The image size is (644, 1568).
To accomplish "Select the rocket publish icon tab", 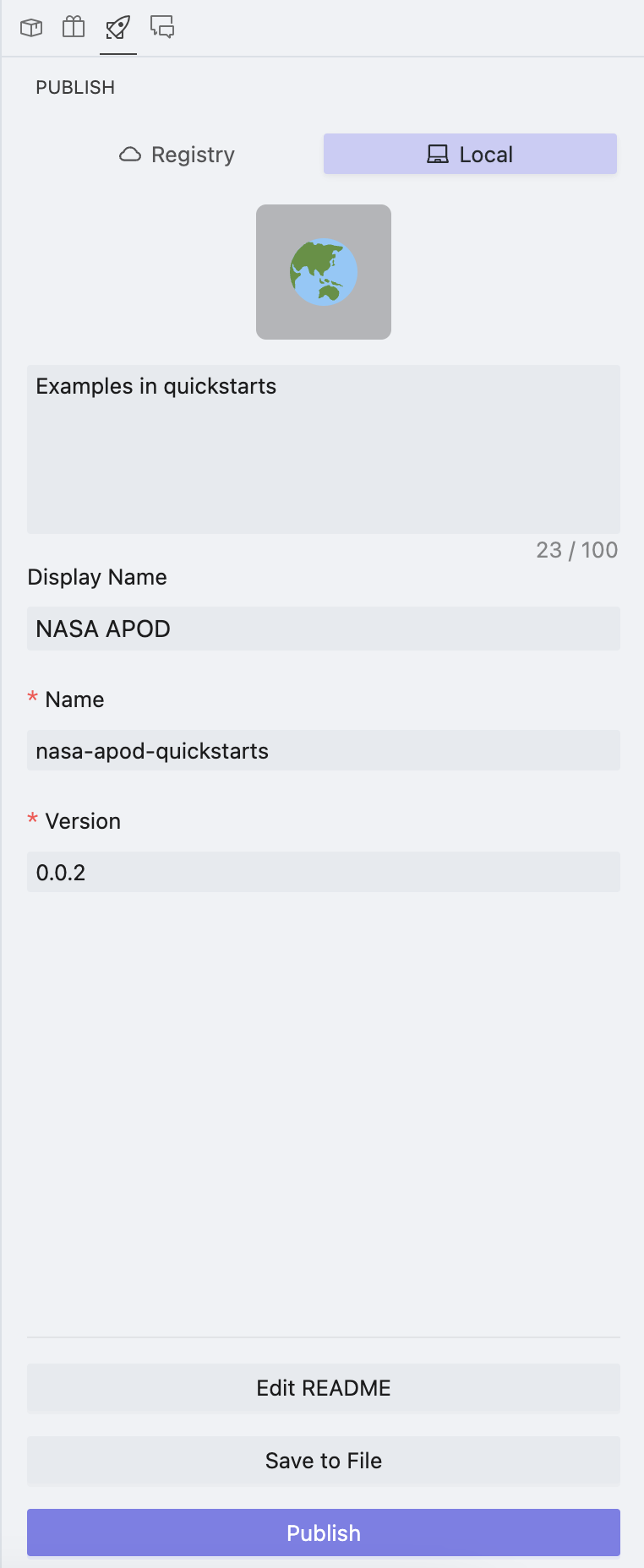I will pos(118,28).
